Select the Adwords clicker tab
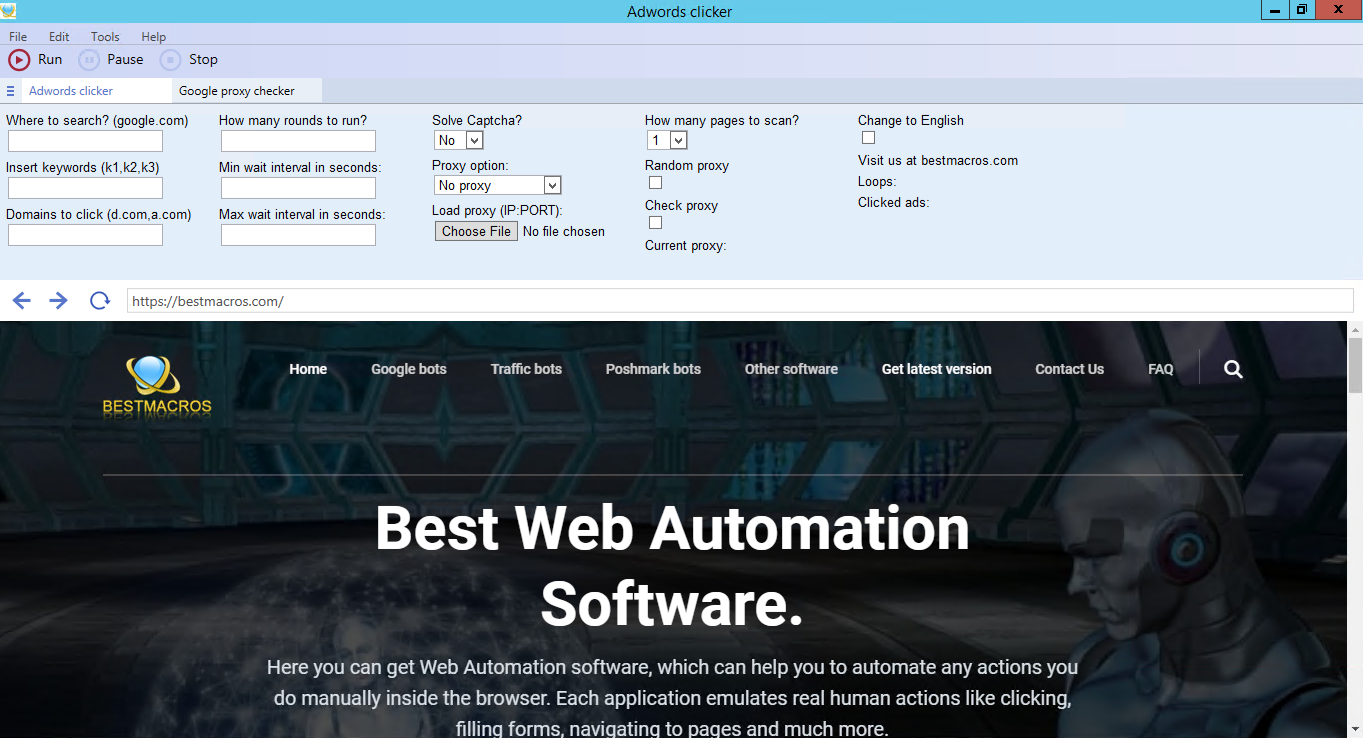 click(96, 91)
